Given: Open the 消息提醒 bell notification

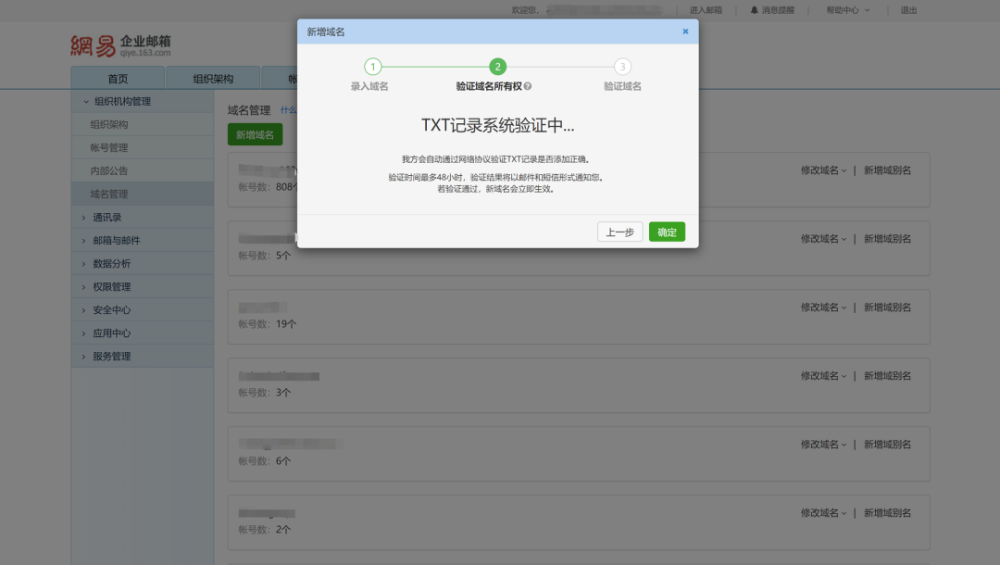Looking at the screenshot, I should [x=772, y=10].
